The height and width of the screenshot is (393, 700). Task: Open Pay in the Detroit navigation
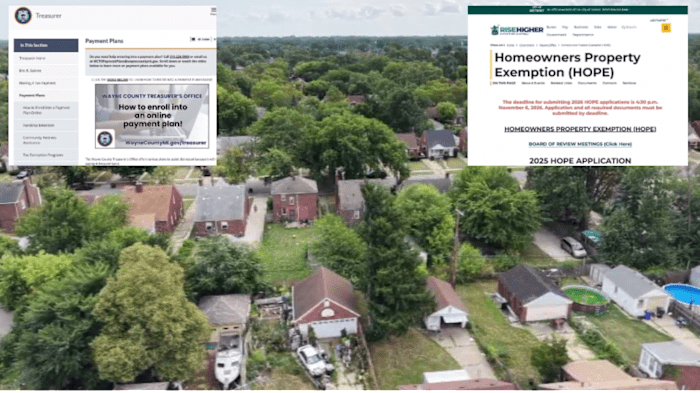click(565, 27)
